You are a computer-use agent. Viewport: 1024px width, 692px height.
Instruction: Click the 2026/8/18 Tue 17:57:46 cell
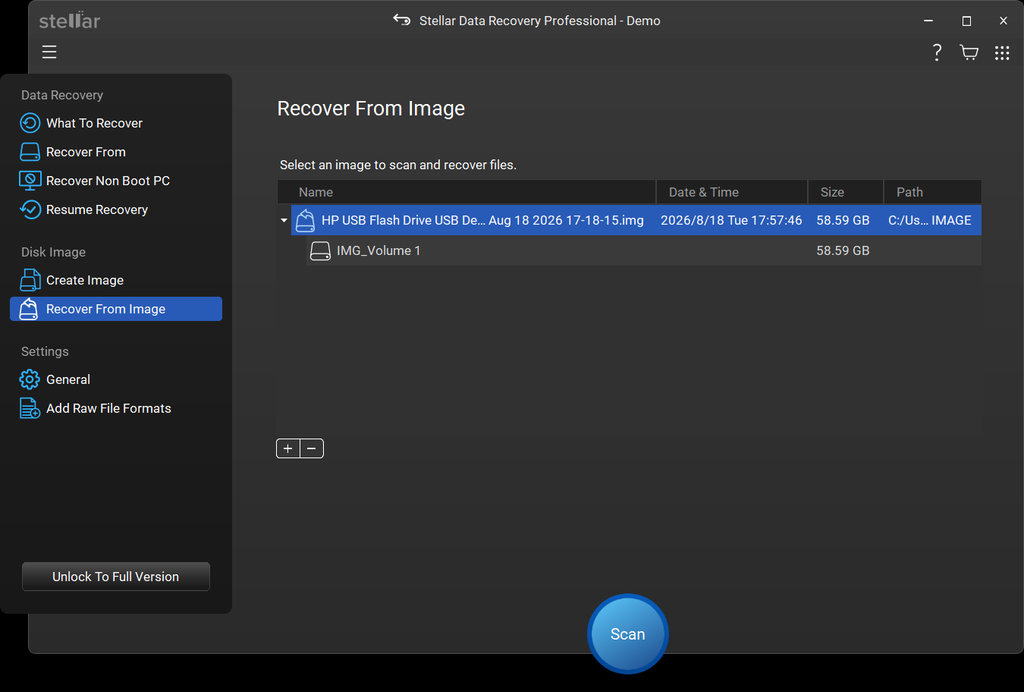(731, 221)
